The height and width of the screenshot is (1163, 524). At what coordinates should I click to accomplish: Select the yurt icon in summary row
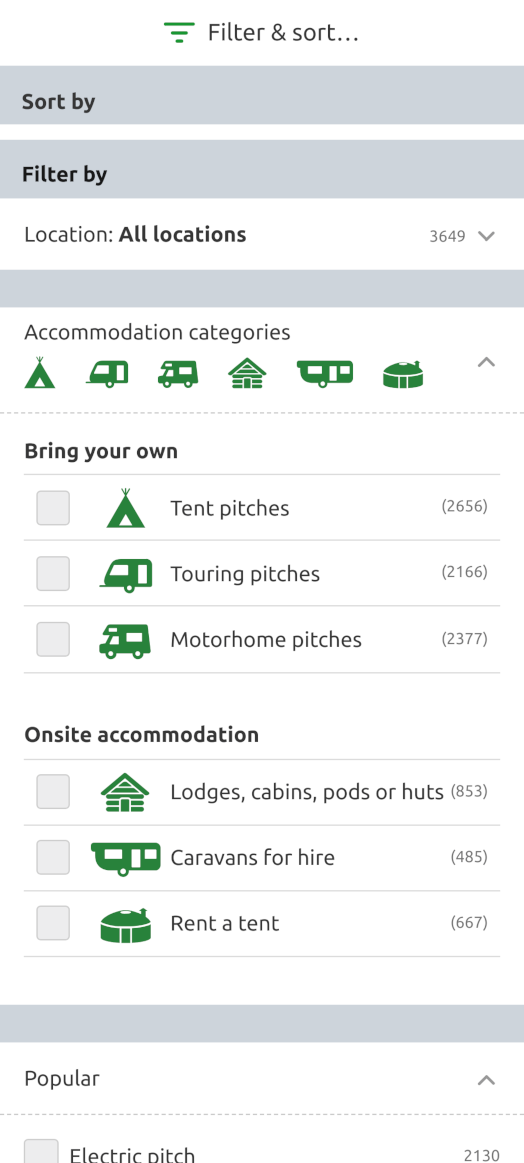pos(403,374)
